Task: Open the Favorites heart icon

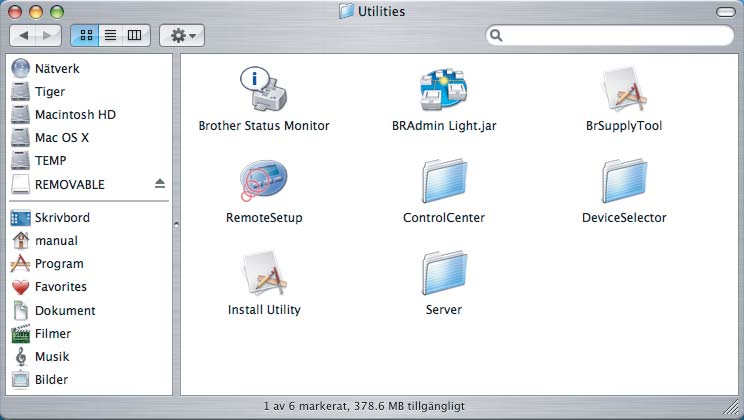Action: click(x=20, y=287)
